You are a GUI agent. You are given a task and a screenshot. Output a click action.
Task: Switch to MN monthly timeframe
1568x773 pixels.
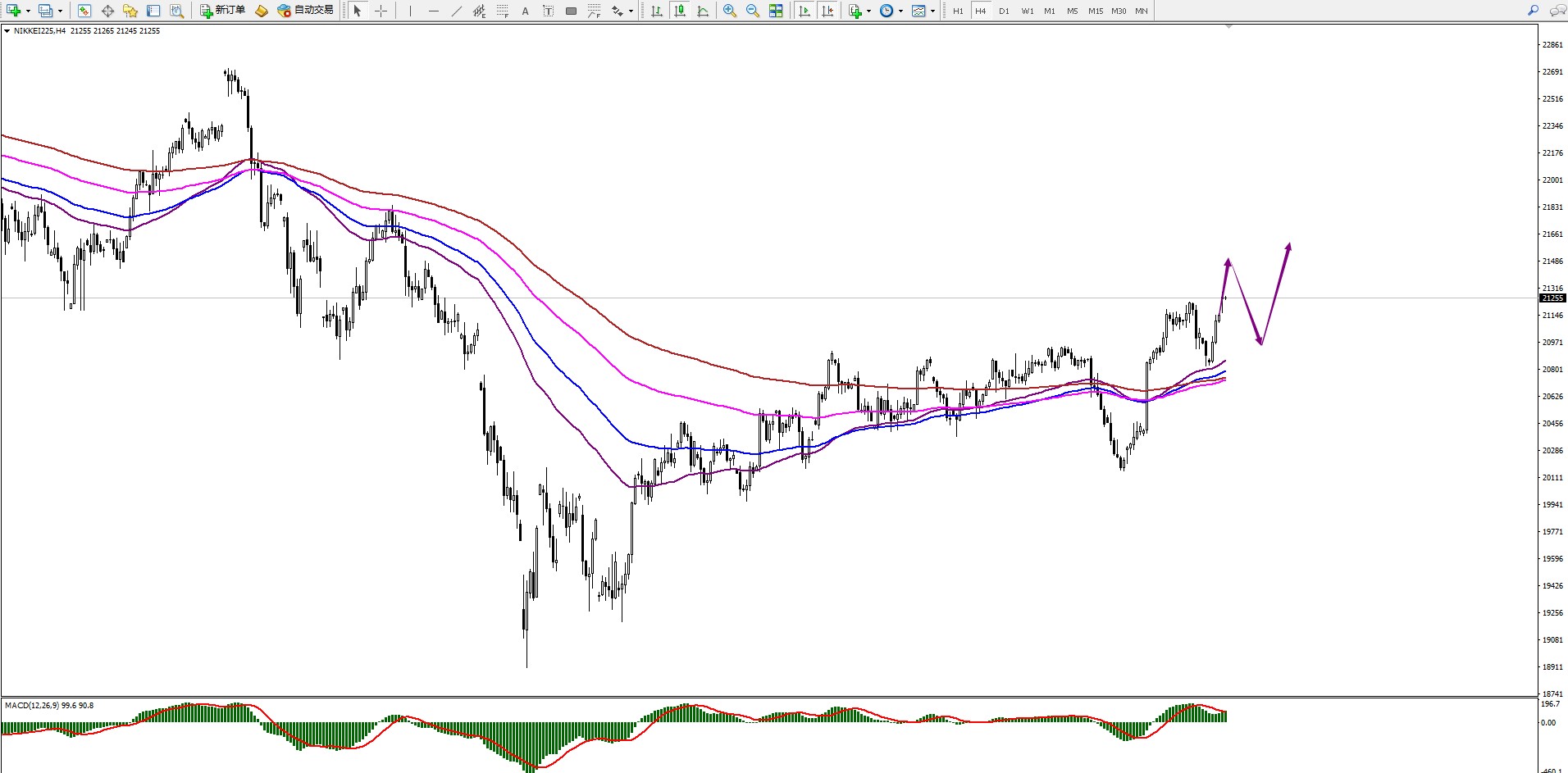(1142, 11)
